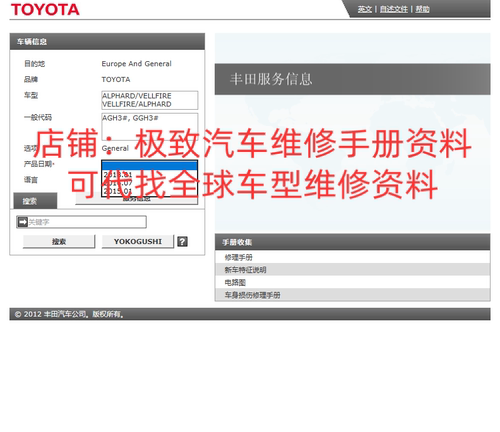Click the 手册收集 panel header
500x432 pixels.
click(x=352, y=242)
